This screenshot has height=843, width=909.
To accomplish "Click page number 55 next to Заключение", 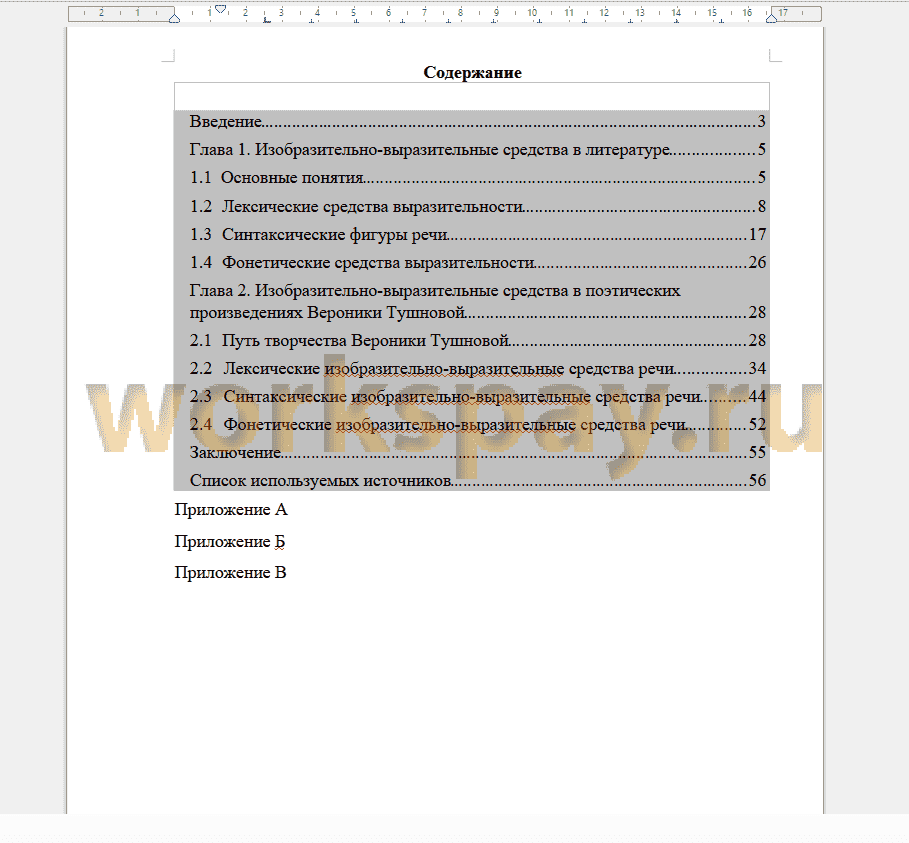I will click(758, 452).
